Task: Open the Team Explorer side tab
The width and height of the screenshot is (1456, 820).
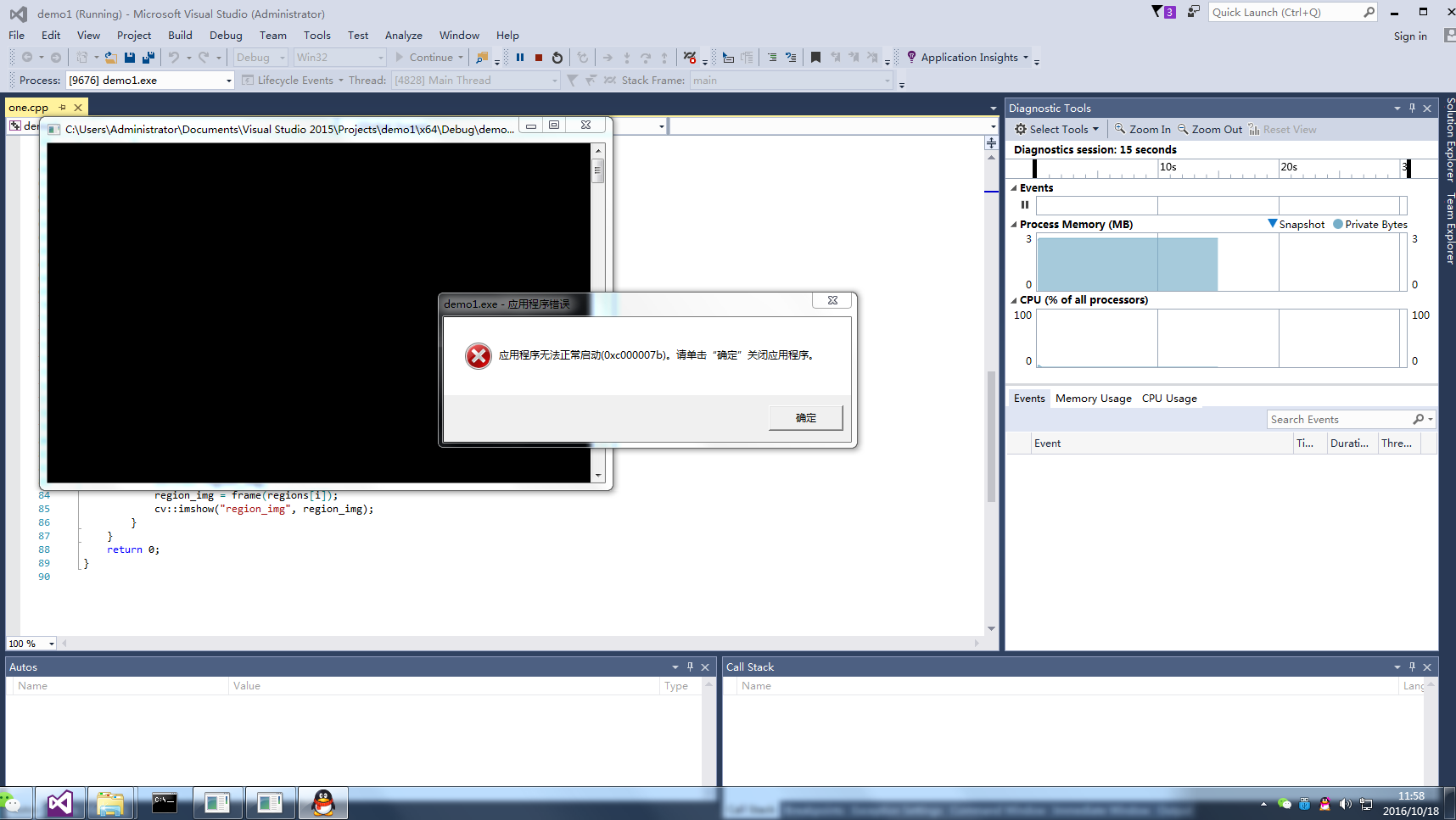Action: coord(1450,229)
